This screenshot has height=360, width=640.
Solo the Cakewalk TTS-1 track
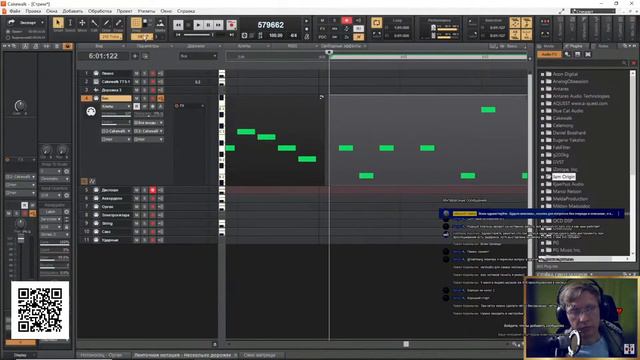click(144, 82)
